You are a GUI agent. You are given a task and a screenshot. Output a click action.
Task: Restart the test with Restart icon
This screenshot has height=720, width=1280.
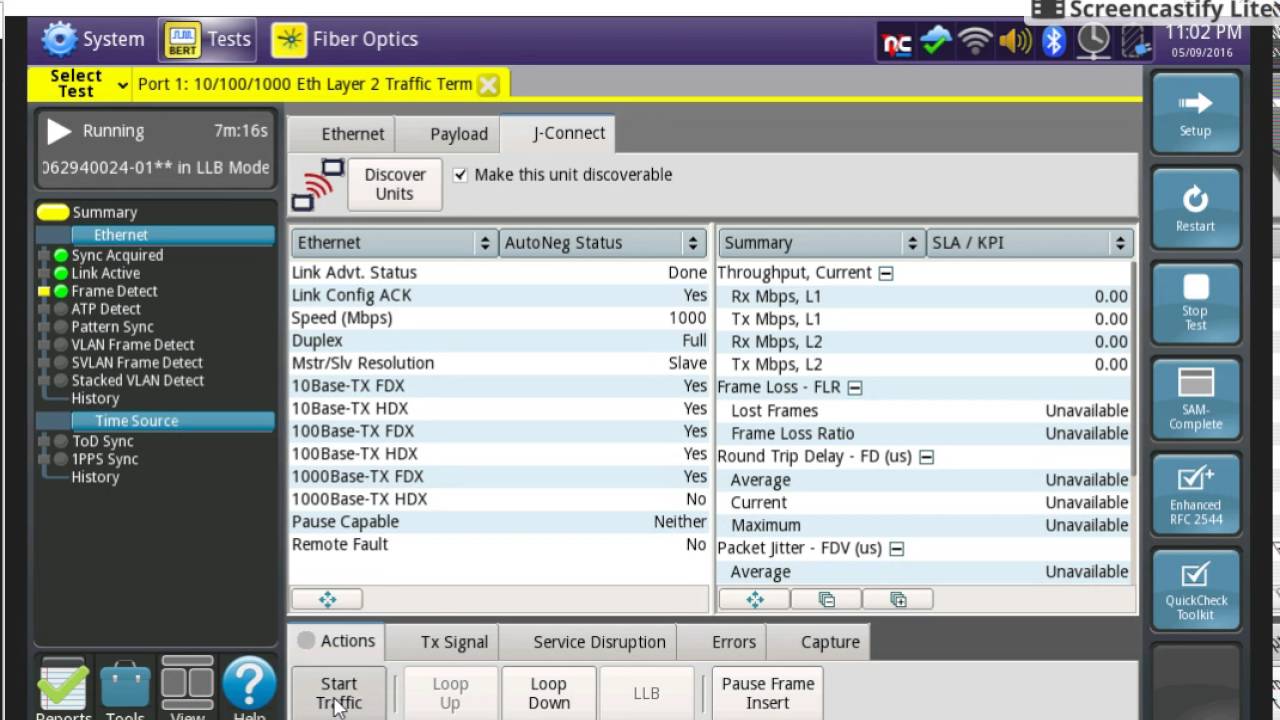(1195, 209)
